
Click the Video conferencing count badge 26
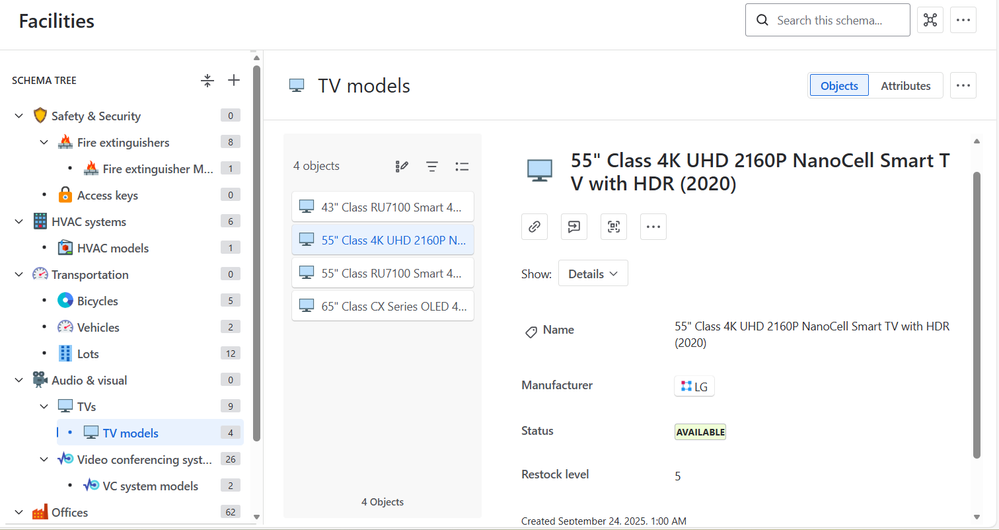231,459
